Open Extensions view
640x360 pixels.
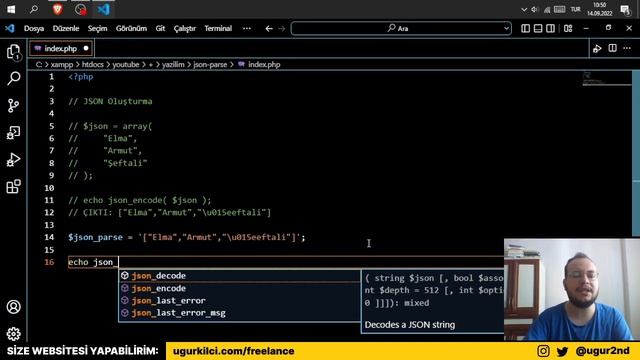13,186
